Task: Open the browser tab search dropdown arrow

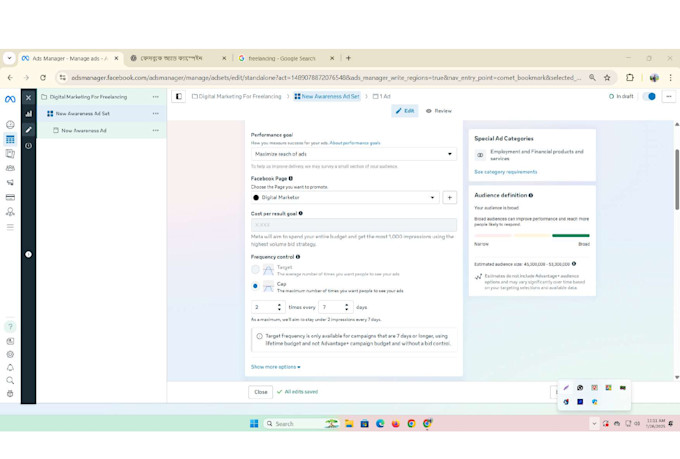Action: [9, 58]
